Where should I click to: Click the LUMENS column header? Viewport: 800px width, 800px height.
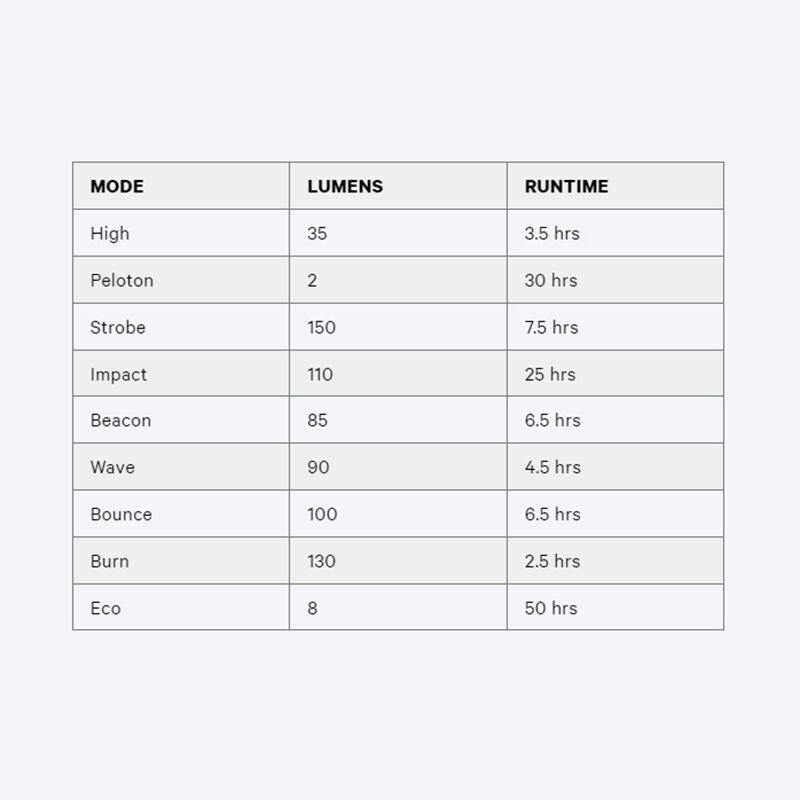point(398,186)
